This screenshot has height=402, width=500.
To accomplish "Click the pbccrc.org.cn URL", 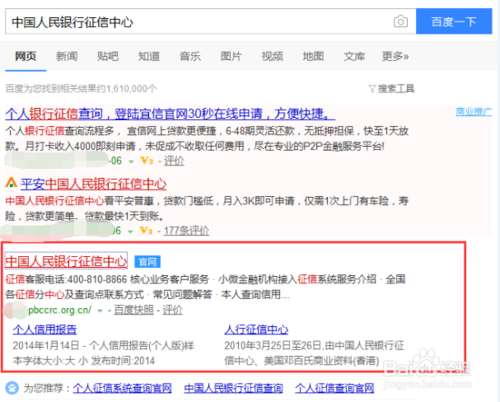I will [x=60, y=310].
